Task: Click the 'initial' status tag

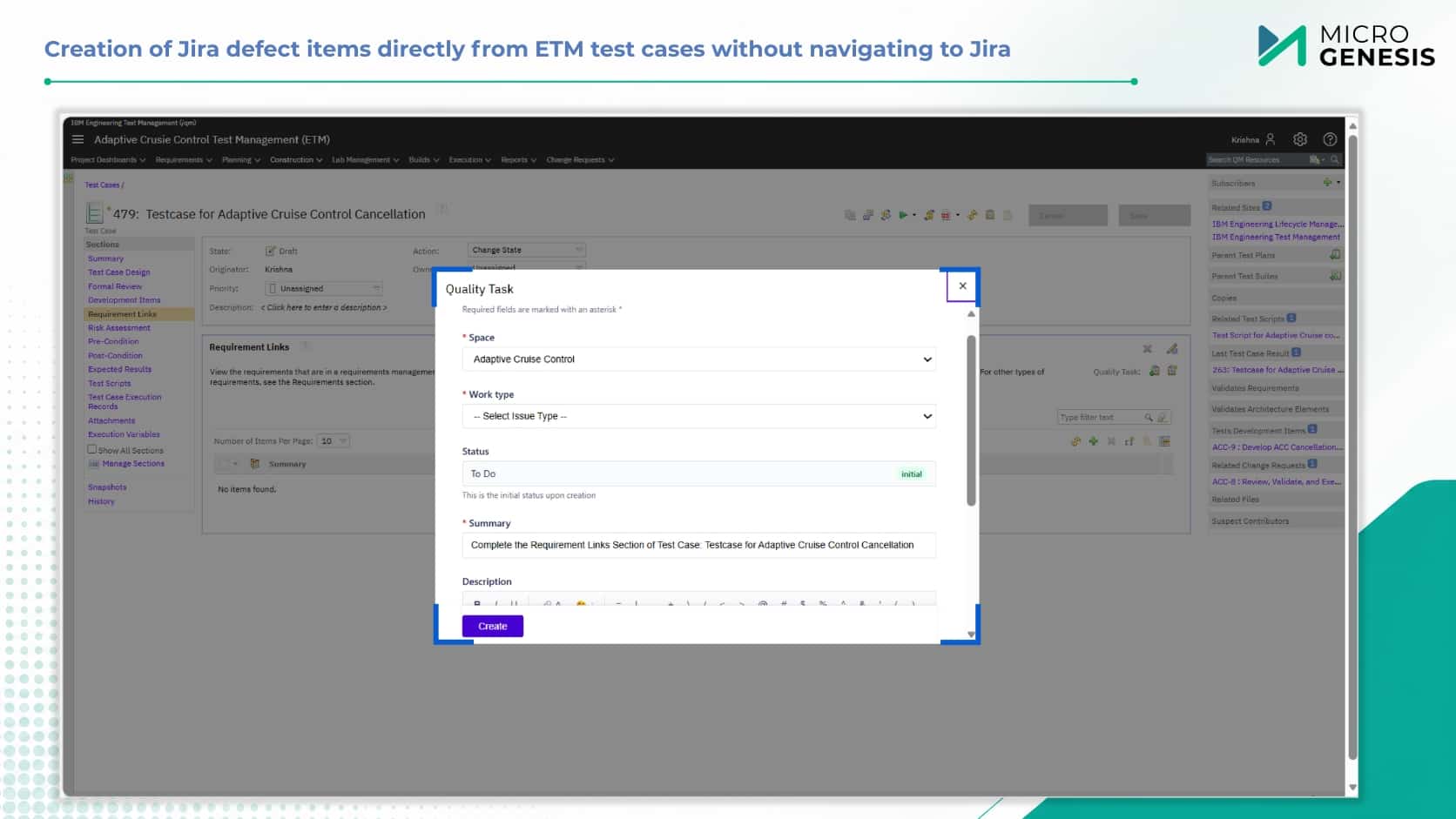Action: tap(912, 474)
